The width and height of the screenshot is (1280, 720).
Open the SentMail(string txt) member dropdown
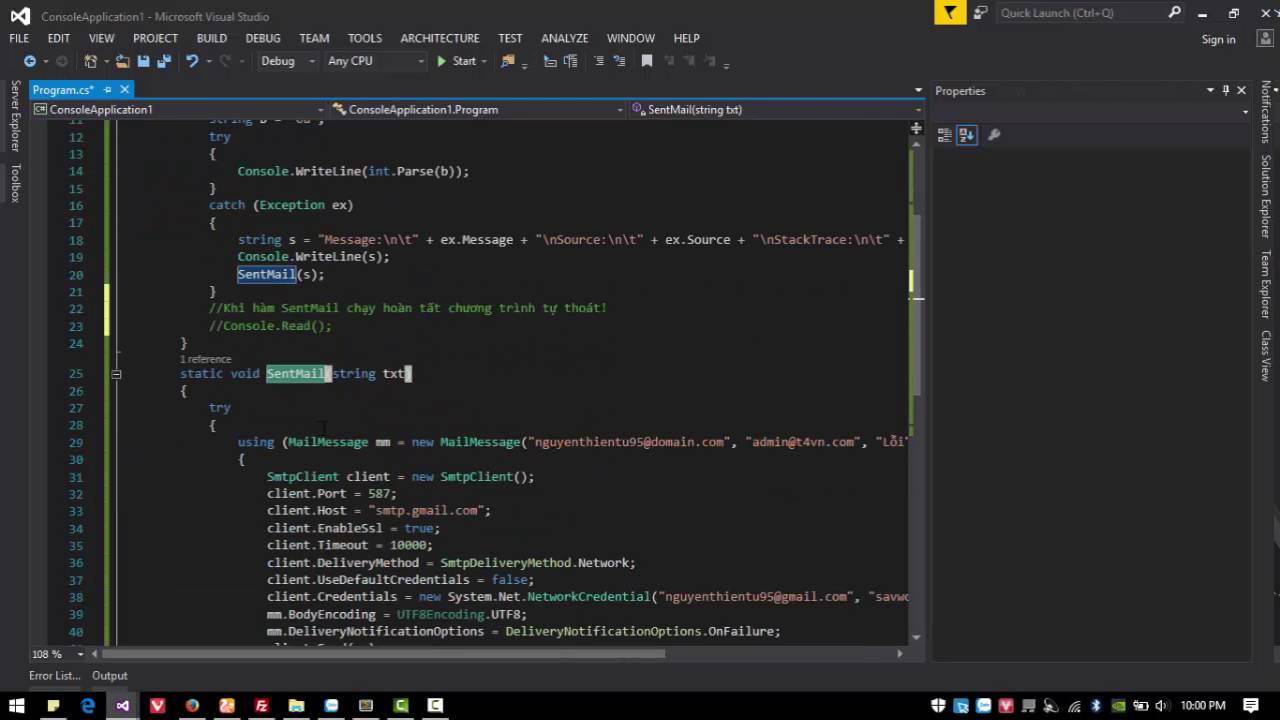[x=917, y=110]
